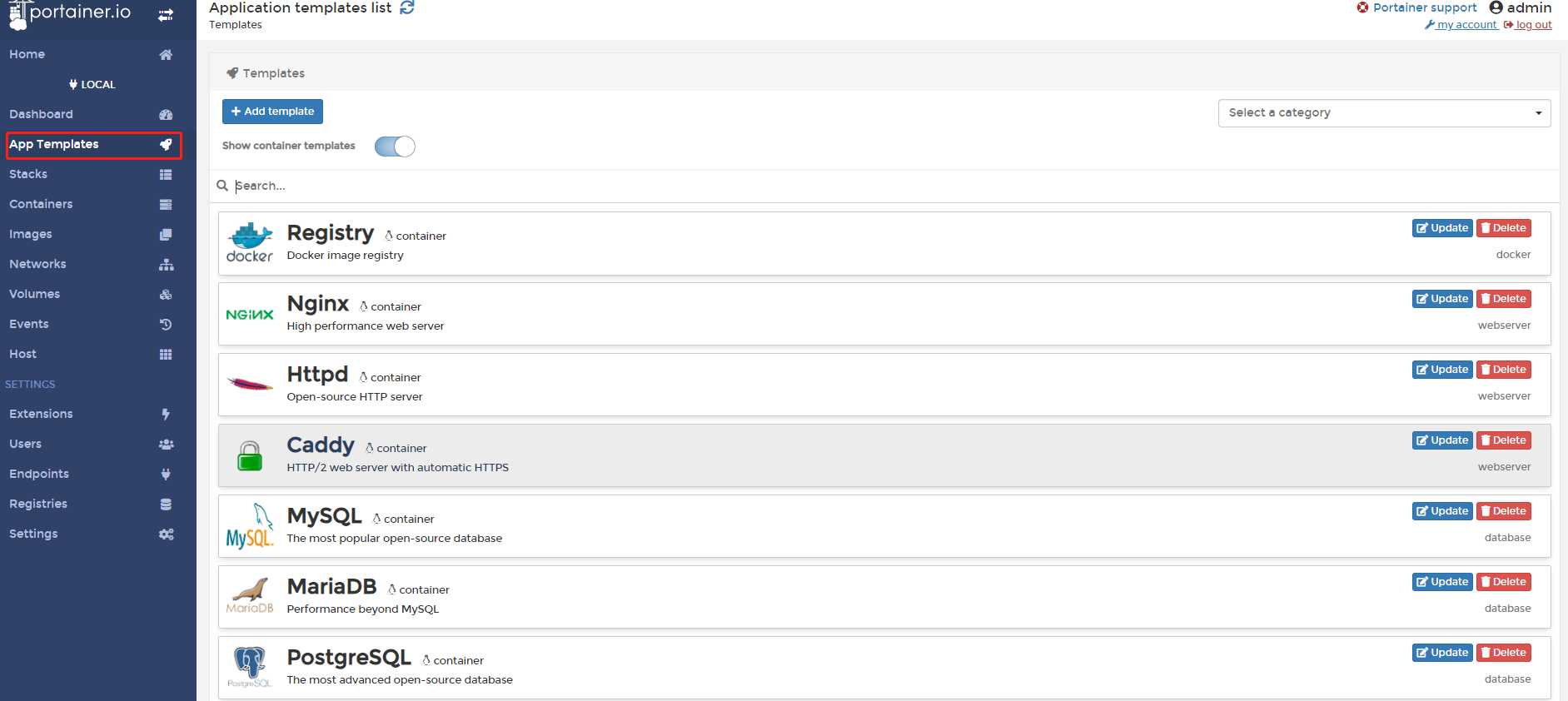Collapse sidebar using the arrows toggle icon
The width and height of the screenshot is (1568, 701).
point(166,15)
